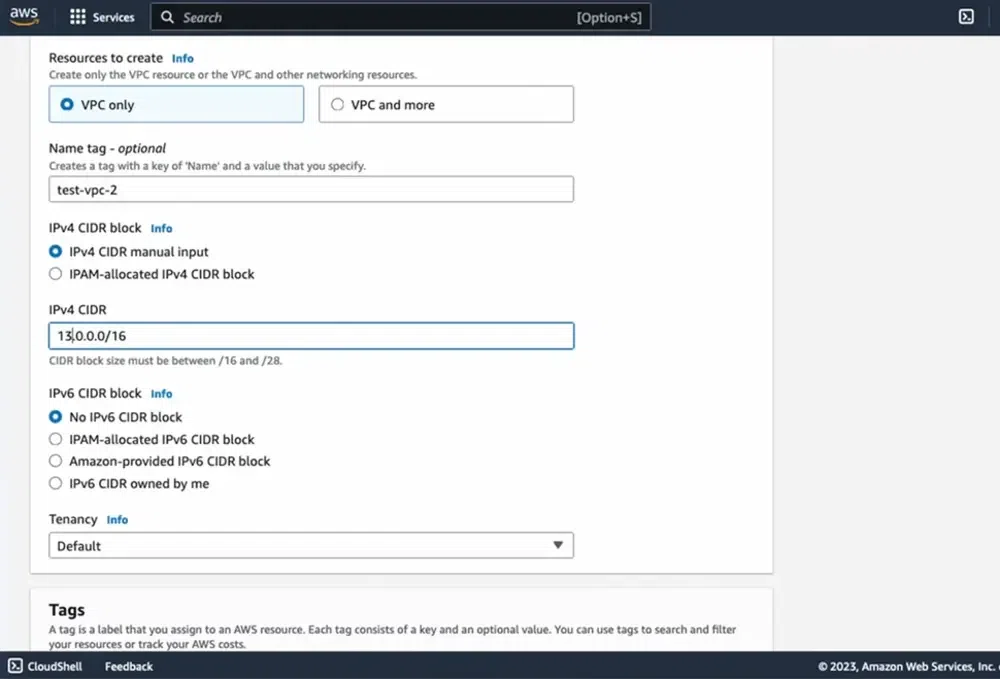Enable Amazon-provided IPv6 CIDR block
This screenshot has width=1000, height=679.
(55, 461)
